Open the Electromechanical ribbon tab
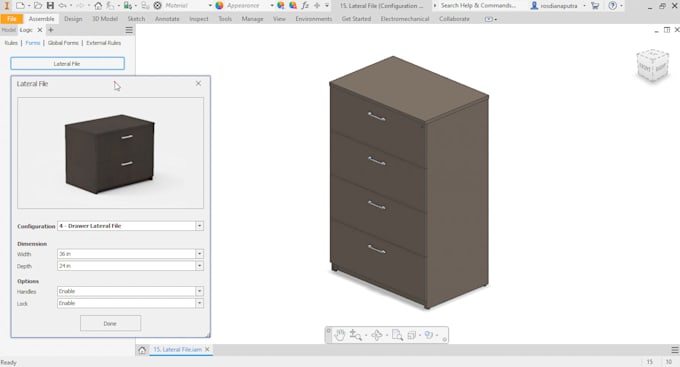This screenshot has width=680, height=367. coord(405,19)
